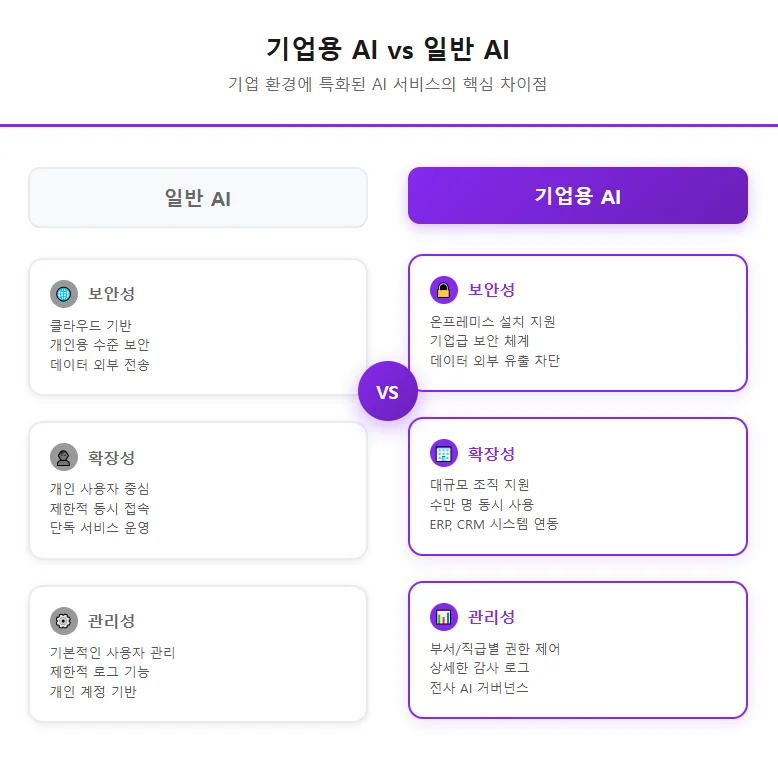
Task: Click the person icon beside 확장성 in 일반 AI
Action: pyautogui.click(x=64, y=457)
